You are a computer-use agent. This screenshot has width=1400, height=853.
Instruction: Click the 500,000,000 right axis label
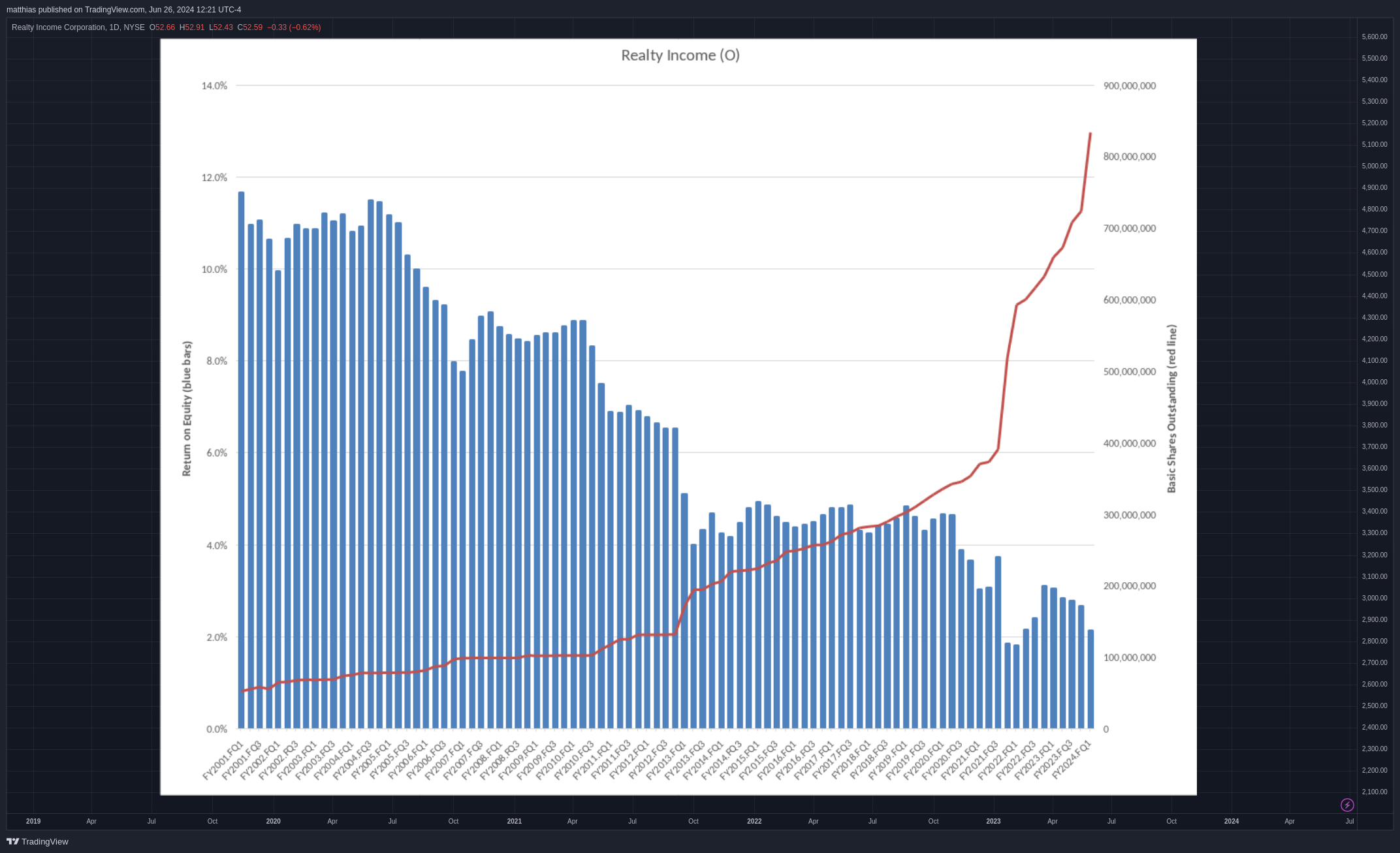1130,372
